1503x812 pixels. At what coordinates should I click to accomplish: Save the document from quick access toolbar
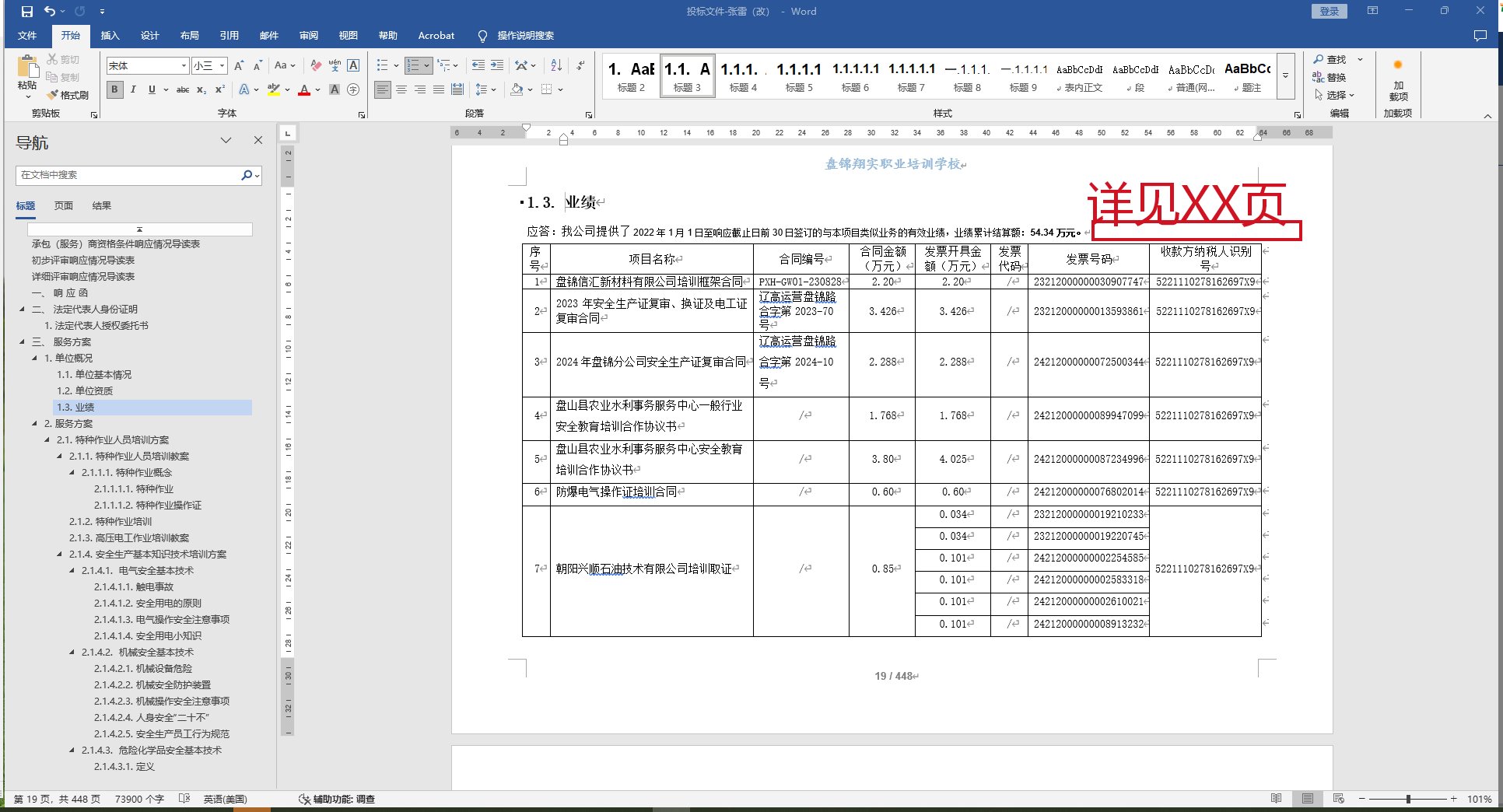tap(26, 12)
